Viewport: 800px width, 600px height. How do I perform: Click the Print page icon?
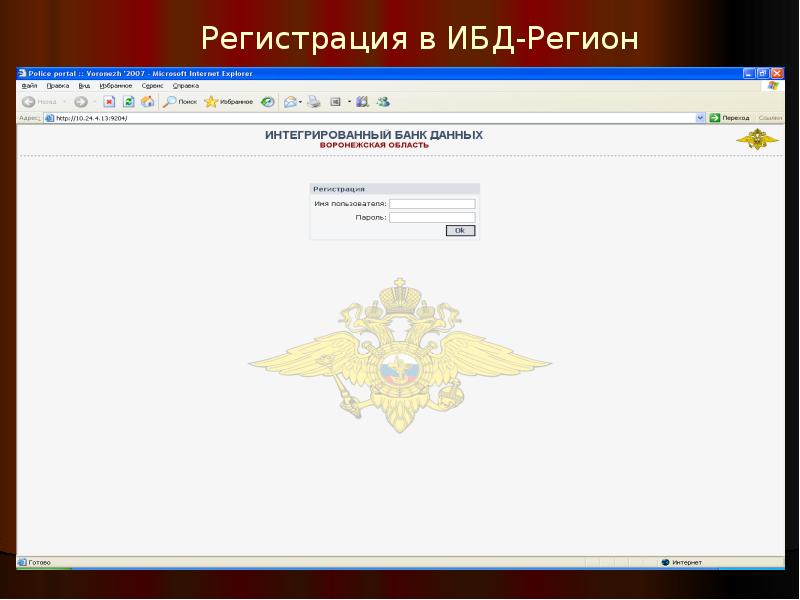click(312, 101)
